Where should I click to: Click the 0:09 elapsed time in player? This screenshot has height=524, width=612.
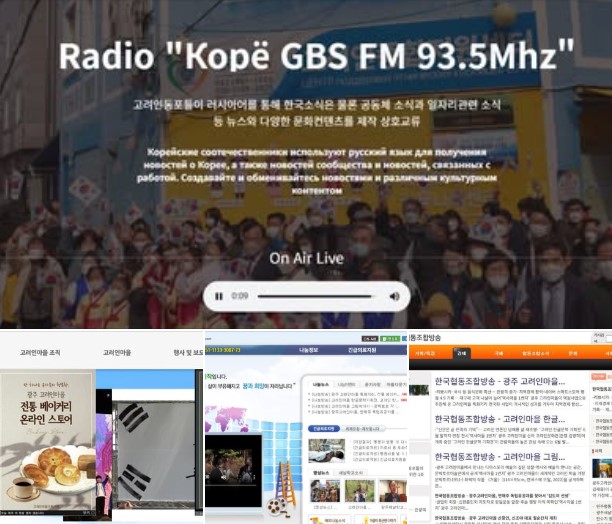[x=240, y=296]
